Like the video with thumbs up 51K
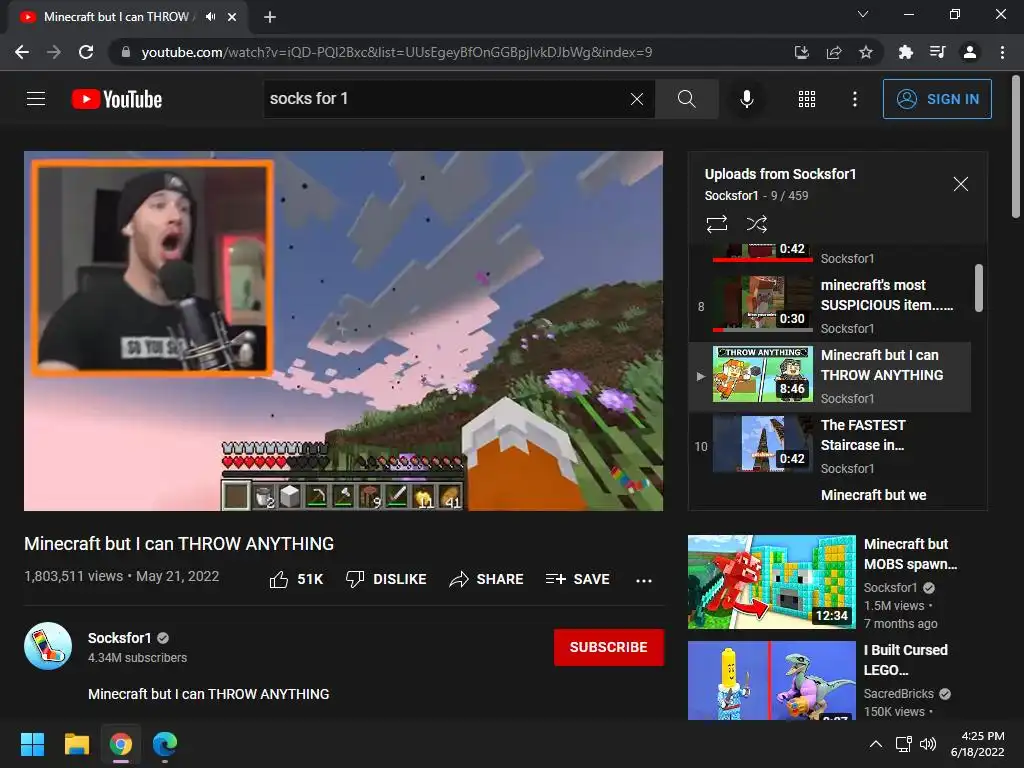 tap(296, 579)
